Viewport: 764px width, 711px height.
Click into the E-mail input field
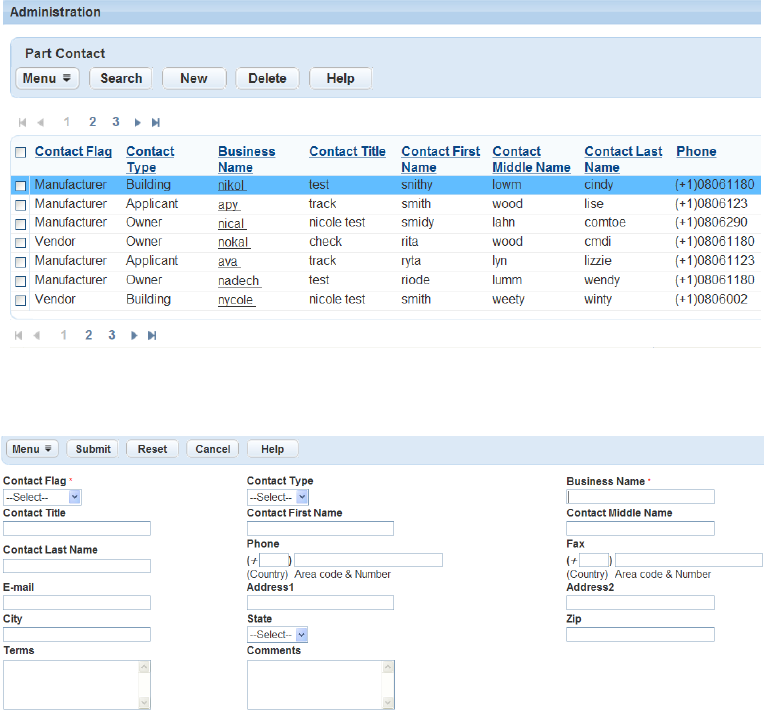[x=77, y=603]
